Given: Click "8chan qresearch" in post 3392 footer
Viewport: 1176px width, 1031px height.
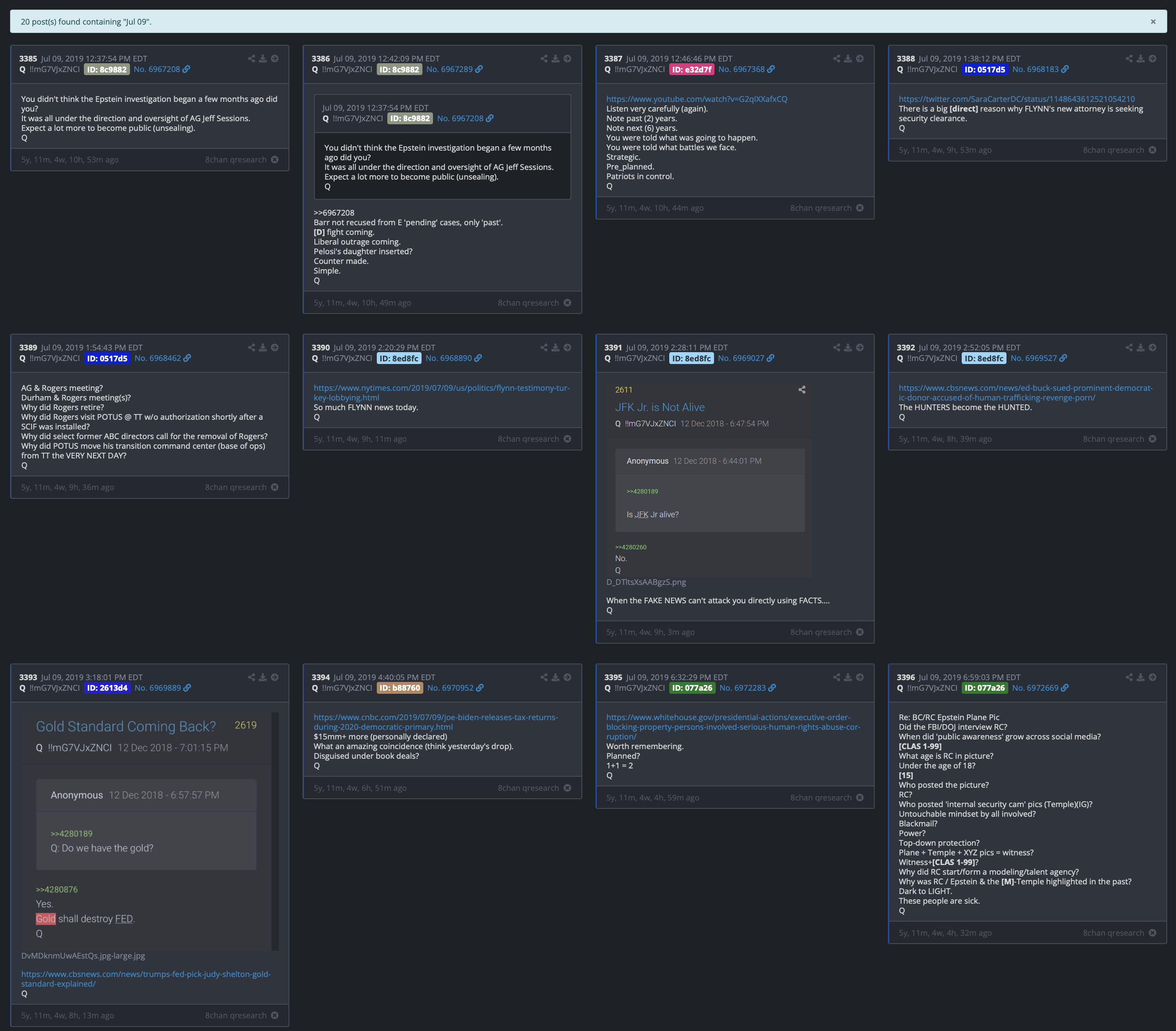Looking at the screenshot, I should 1113,439.
